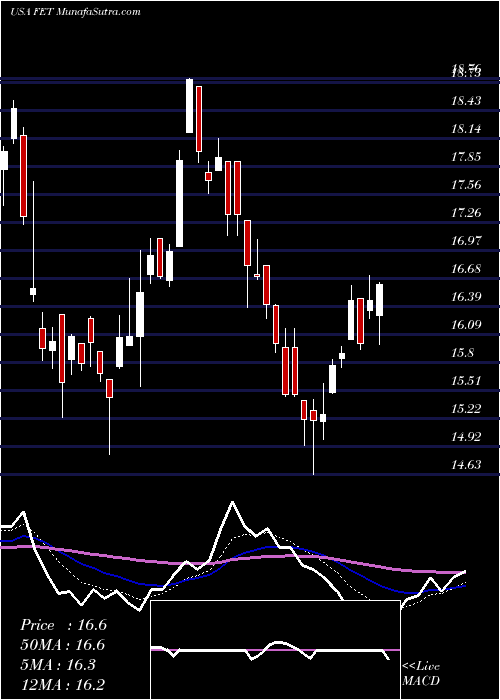500x700 pixels.
Task: Click the 17.85 price axis label
Action: point(467,157)
